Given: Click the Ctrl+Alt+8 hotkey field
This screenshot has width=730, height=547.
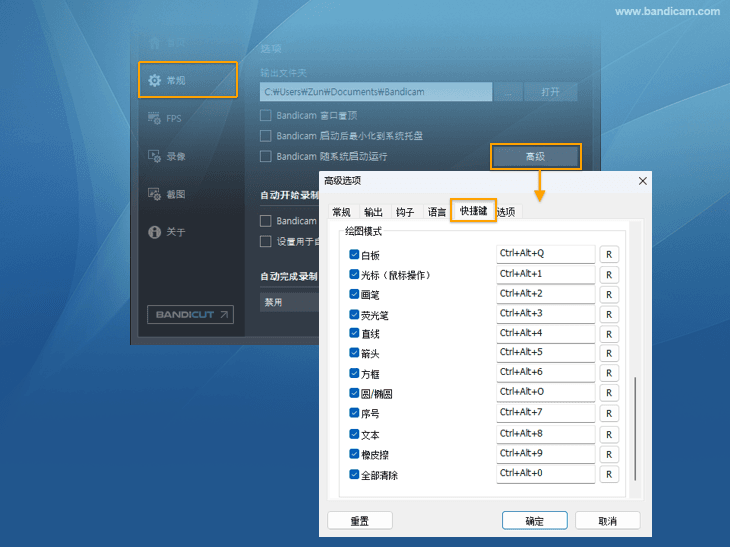Looking at the screenshot, I should click(x=546, y=434).
